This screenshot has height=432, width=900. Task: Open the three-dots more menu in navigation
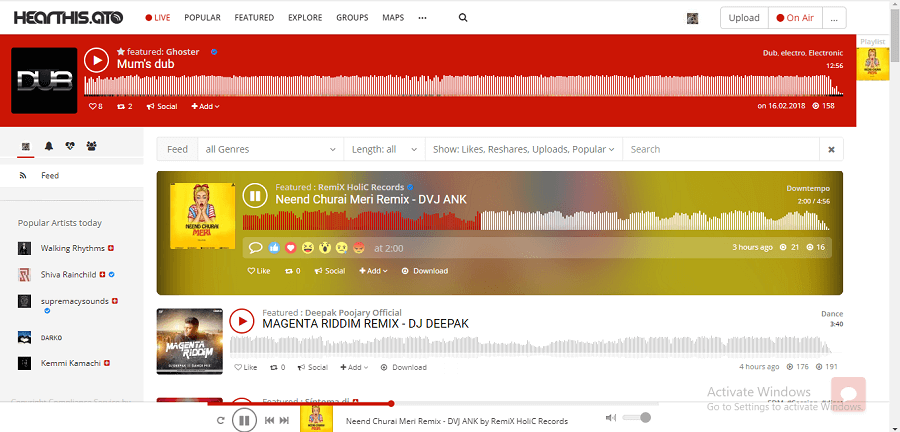click(422, 18)
